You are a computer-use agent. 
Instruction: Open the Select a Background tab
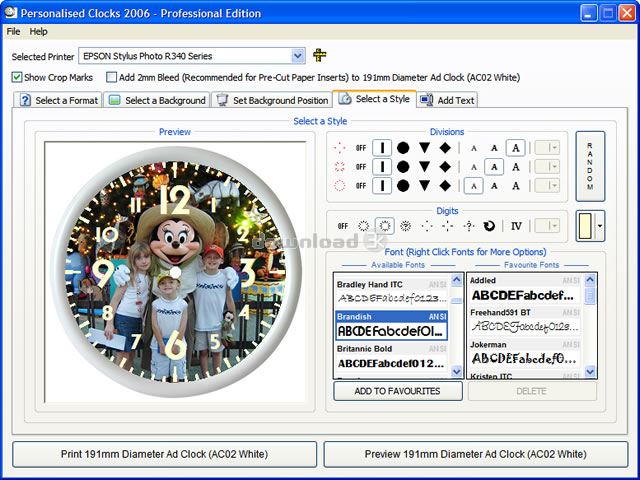coord(157,100)
